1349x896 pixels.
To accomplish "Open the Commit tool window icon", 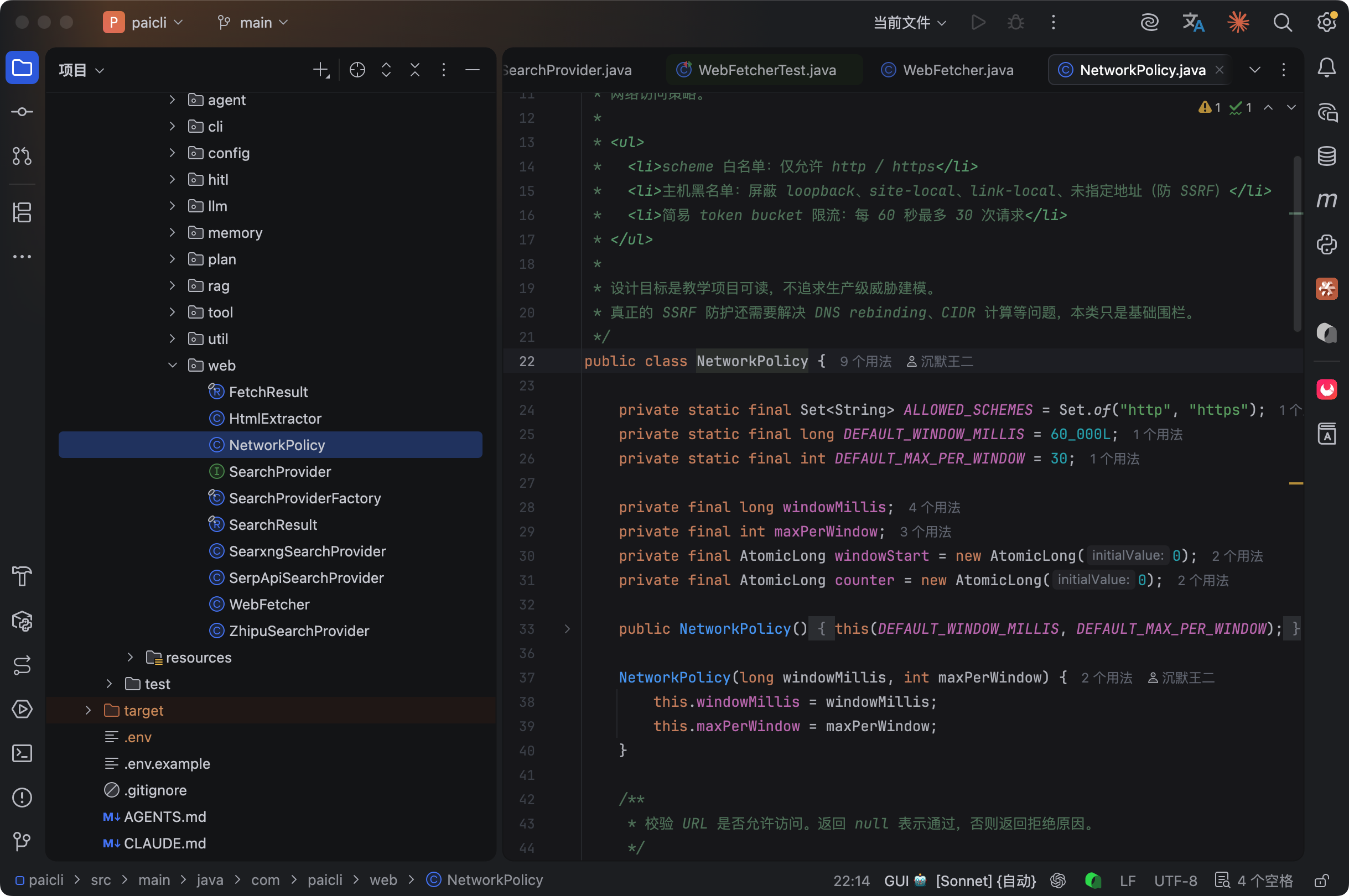I will tap(22, 112).
